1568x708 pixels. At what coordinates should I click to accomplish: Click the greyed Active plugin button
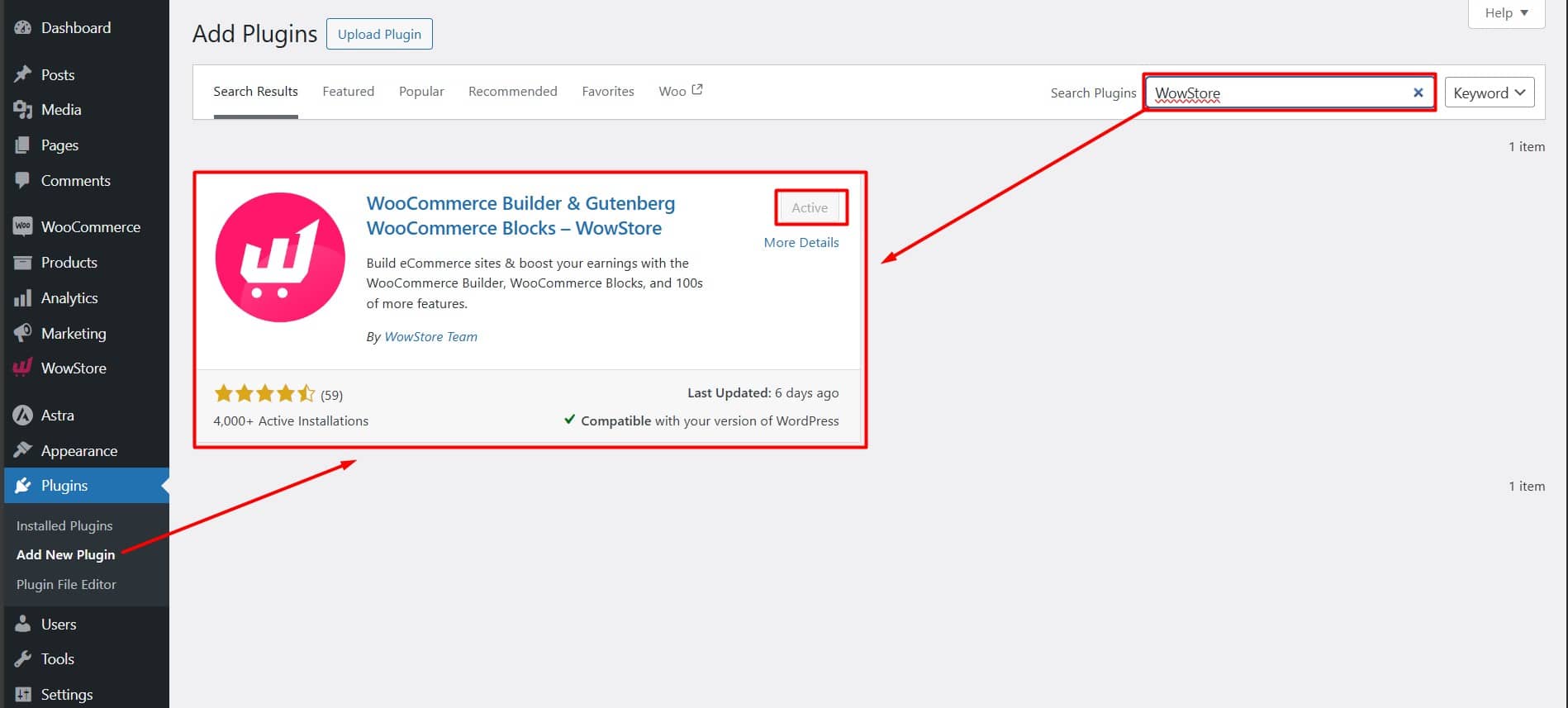tap(810, 207)
